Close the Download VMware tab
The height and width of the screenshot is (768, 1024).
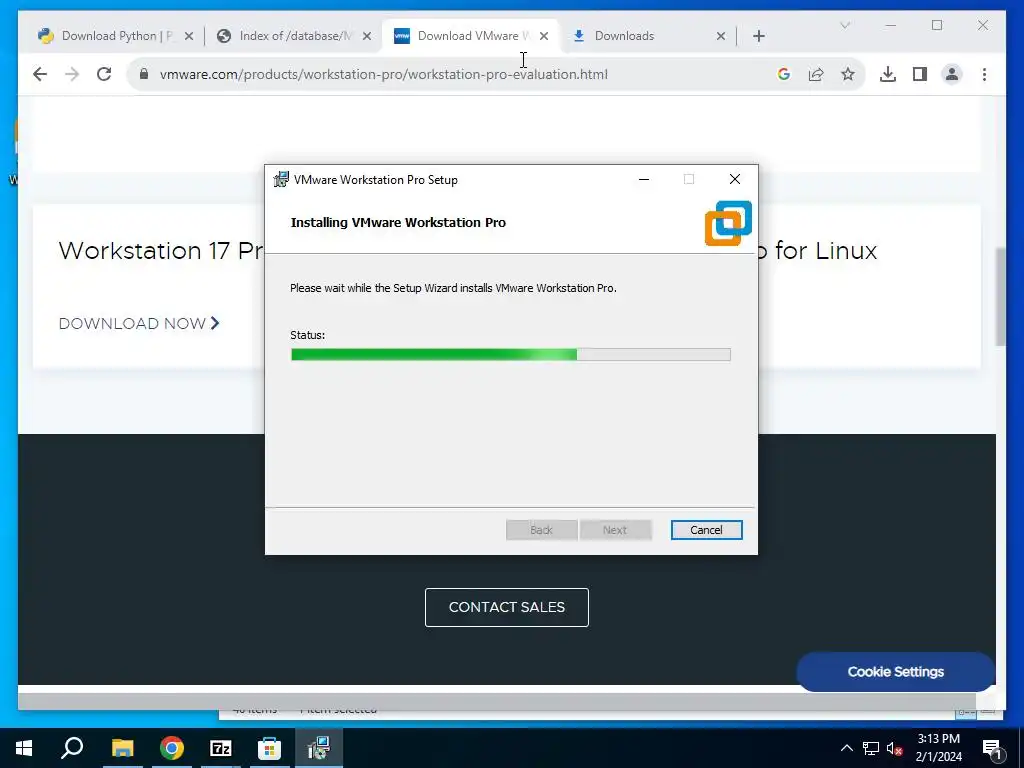544,36
